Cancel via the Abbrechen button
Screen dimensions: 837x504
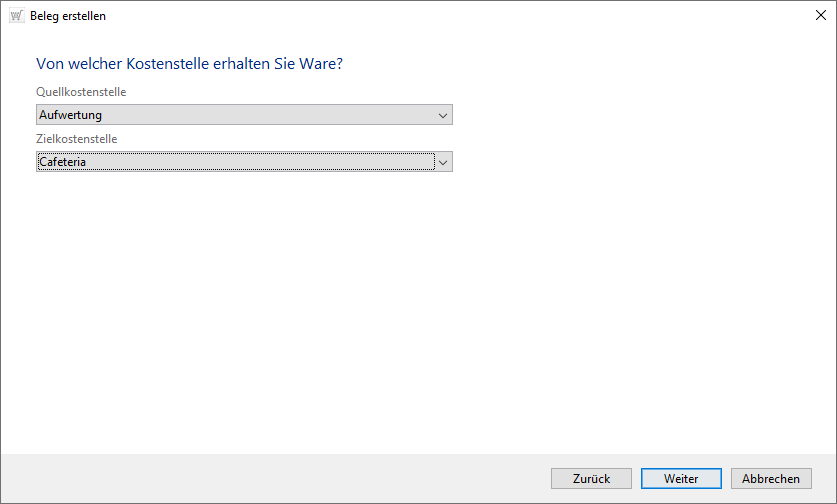[771, 479]
